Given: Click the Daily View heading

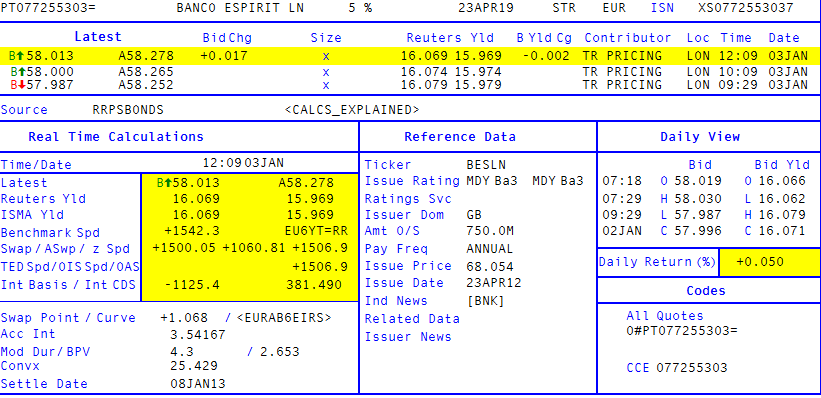Looking at the screenshot, I should (700, 137).
